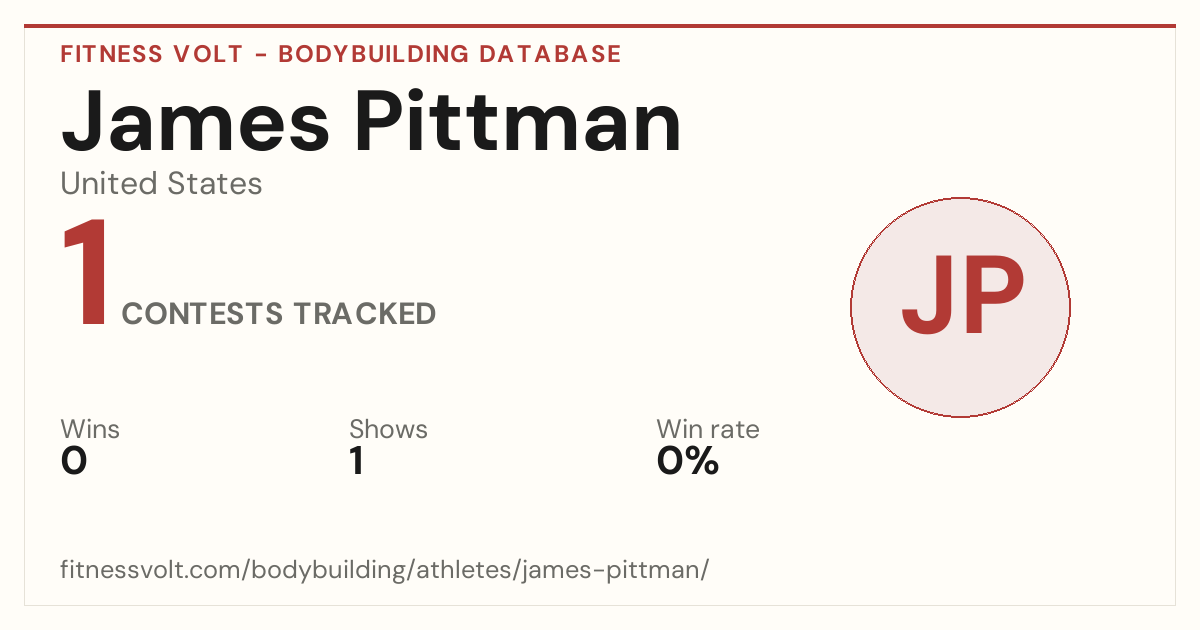The width and height of the screenshot is (1200, 630).
Task: Click the Win rate label
Action: tap(708, 429)
